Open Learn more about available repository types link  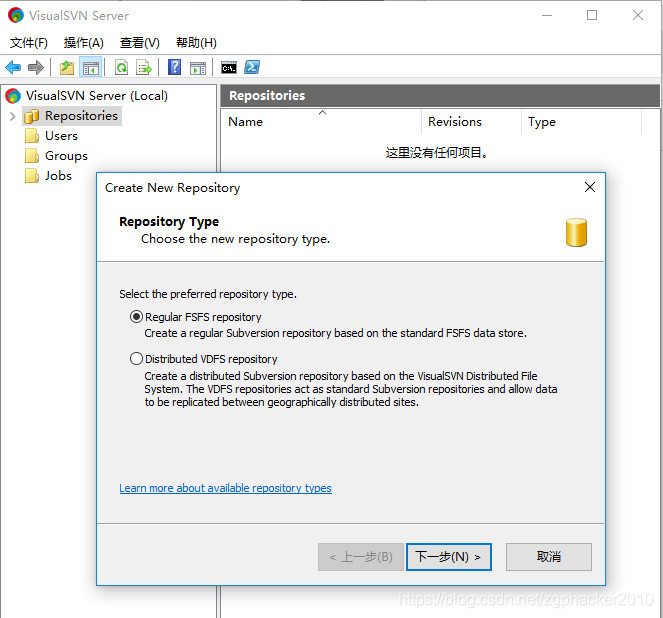click(x=225, y=488)
